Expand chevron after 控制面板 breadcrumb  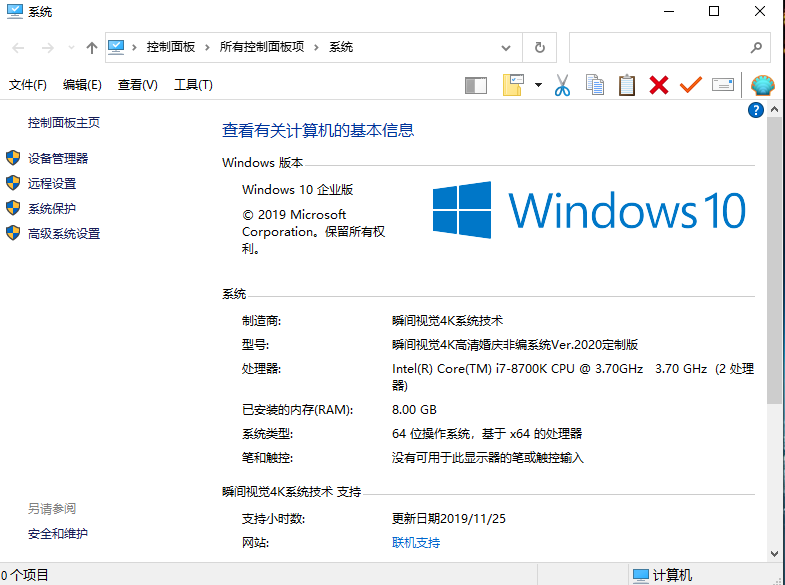click(207, 48)
